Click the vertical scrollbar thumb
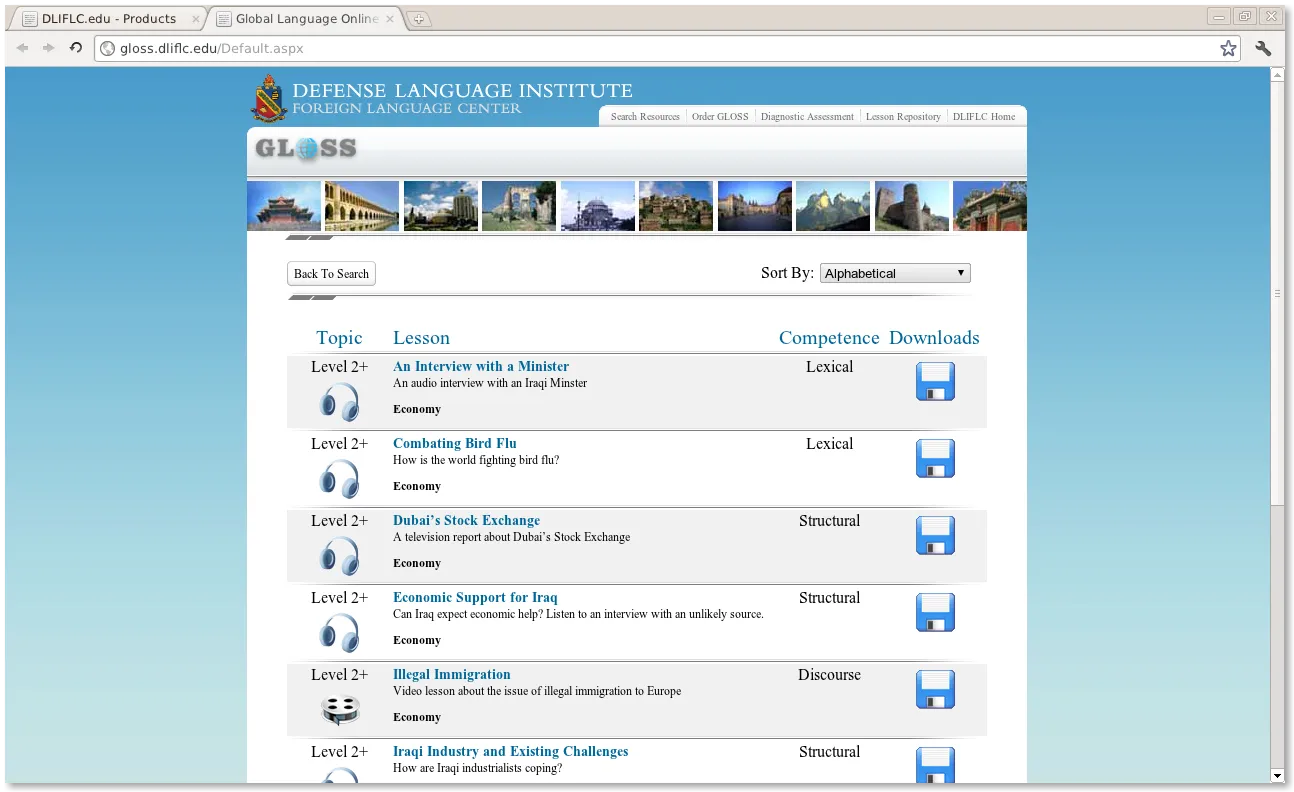The image size is (1294, 792). [1277, 293]
